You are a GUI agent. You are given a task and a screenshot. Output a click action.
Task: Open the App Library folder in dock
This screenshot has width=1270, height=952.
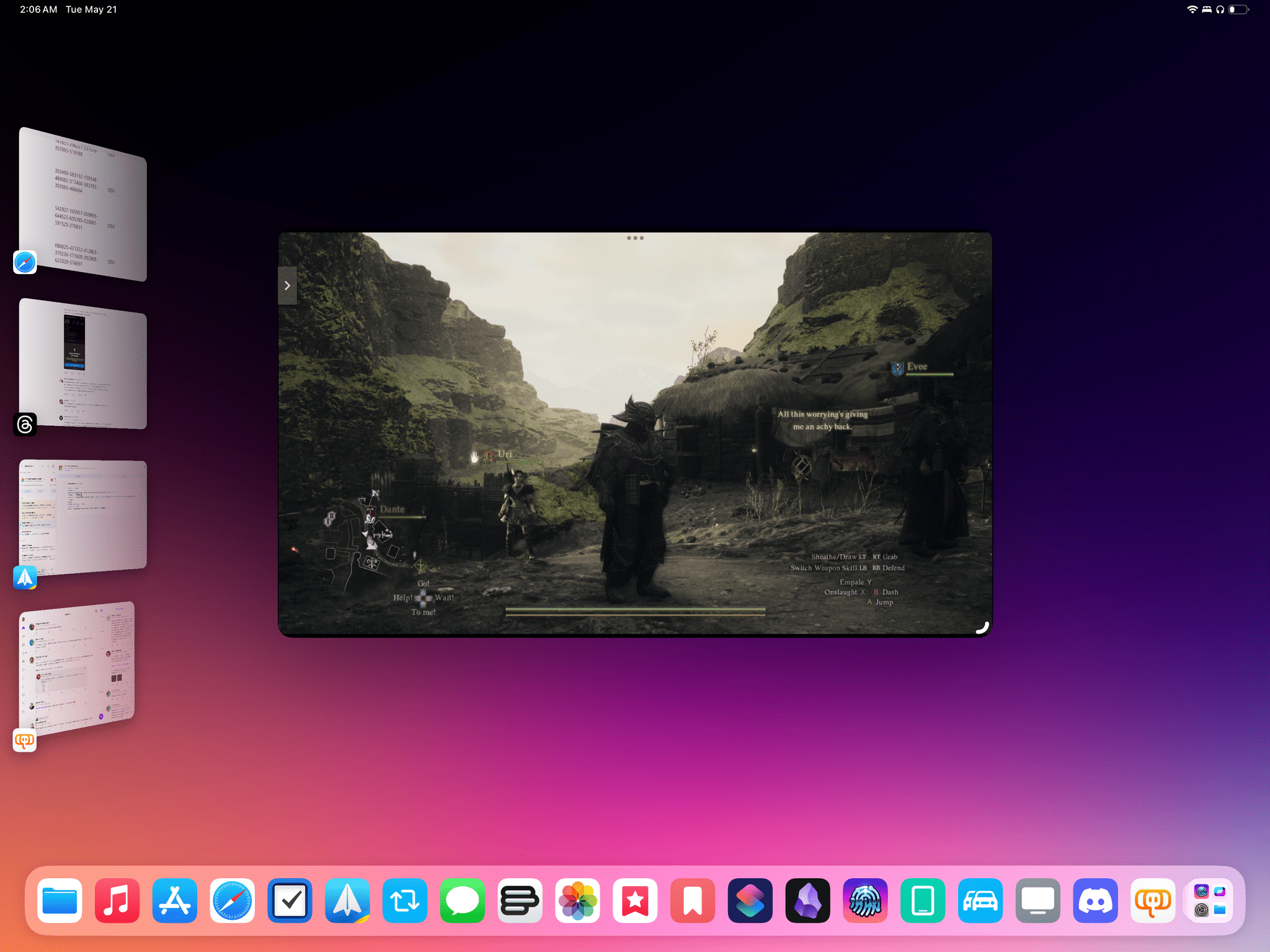1210,901
